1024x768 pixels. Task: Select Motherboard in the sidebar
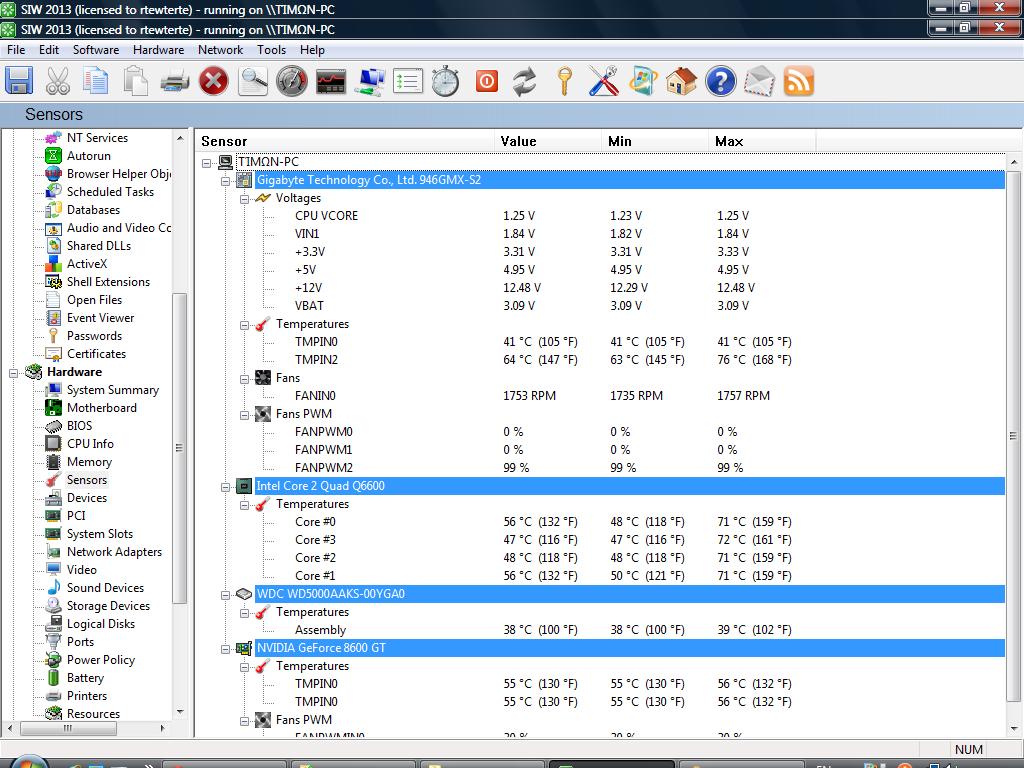(x=101, y=408)
